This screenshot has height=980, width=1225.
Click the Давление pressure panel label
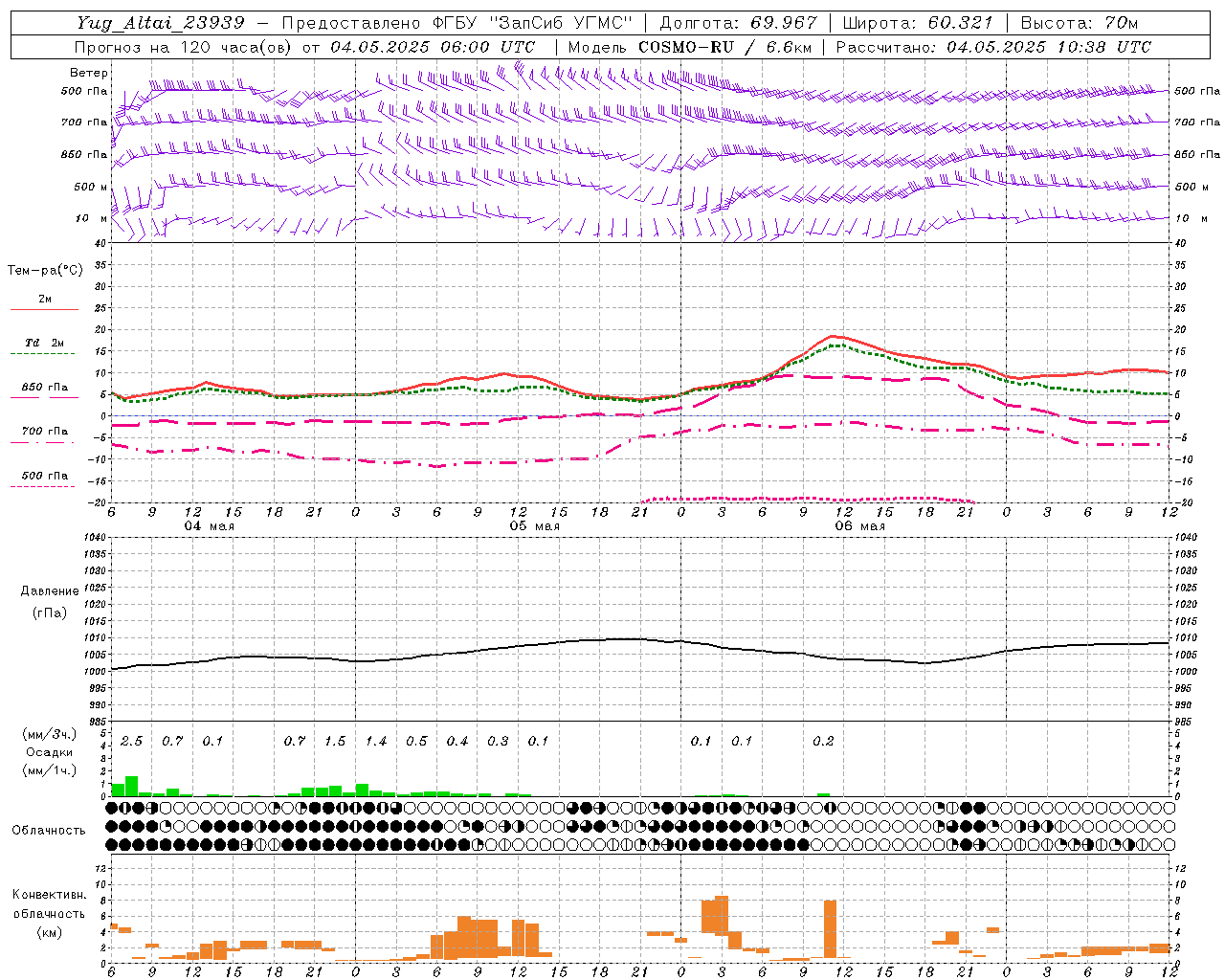[x=50, y=591]
